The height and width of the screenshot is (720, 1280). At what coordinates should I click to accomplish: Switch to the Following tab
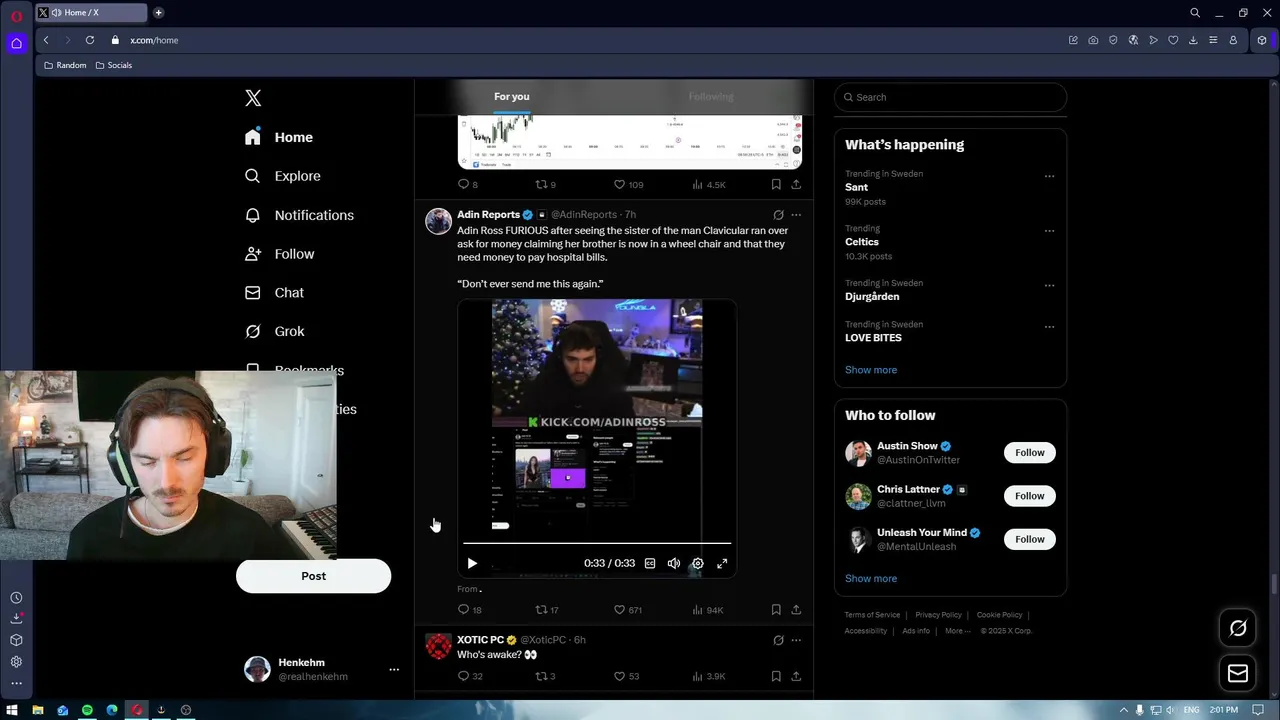(711, 97)
